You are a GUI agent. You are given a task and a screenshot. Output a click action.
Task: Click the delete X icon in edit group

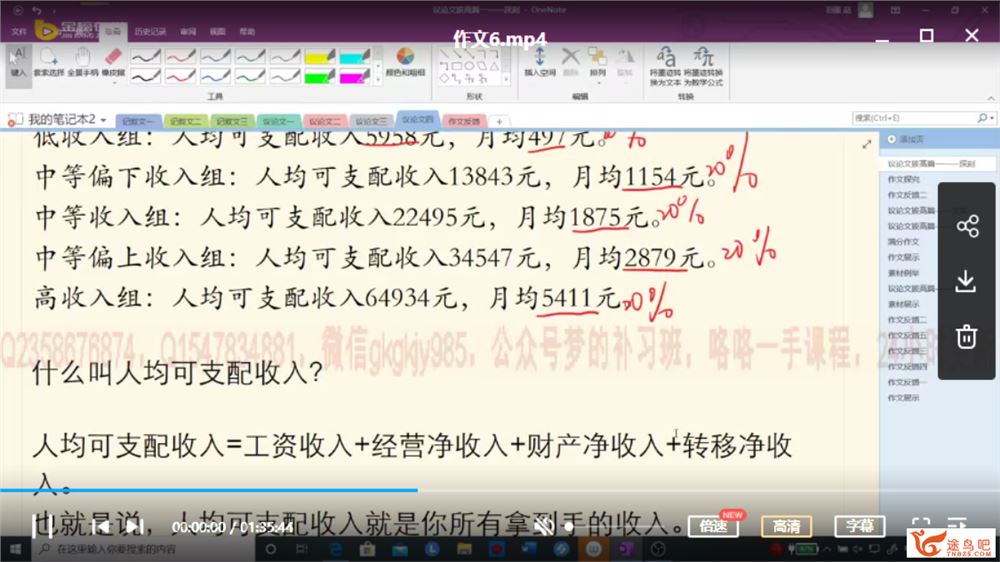570,63
